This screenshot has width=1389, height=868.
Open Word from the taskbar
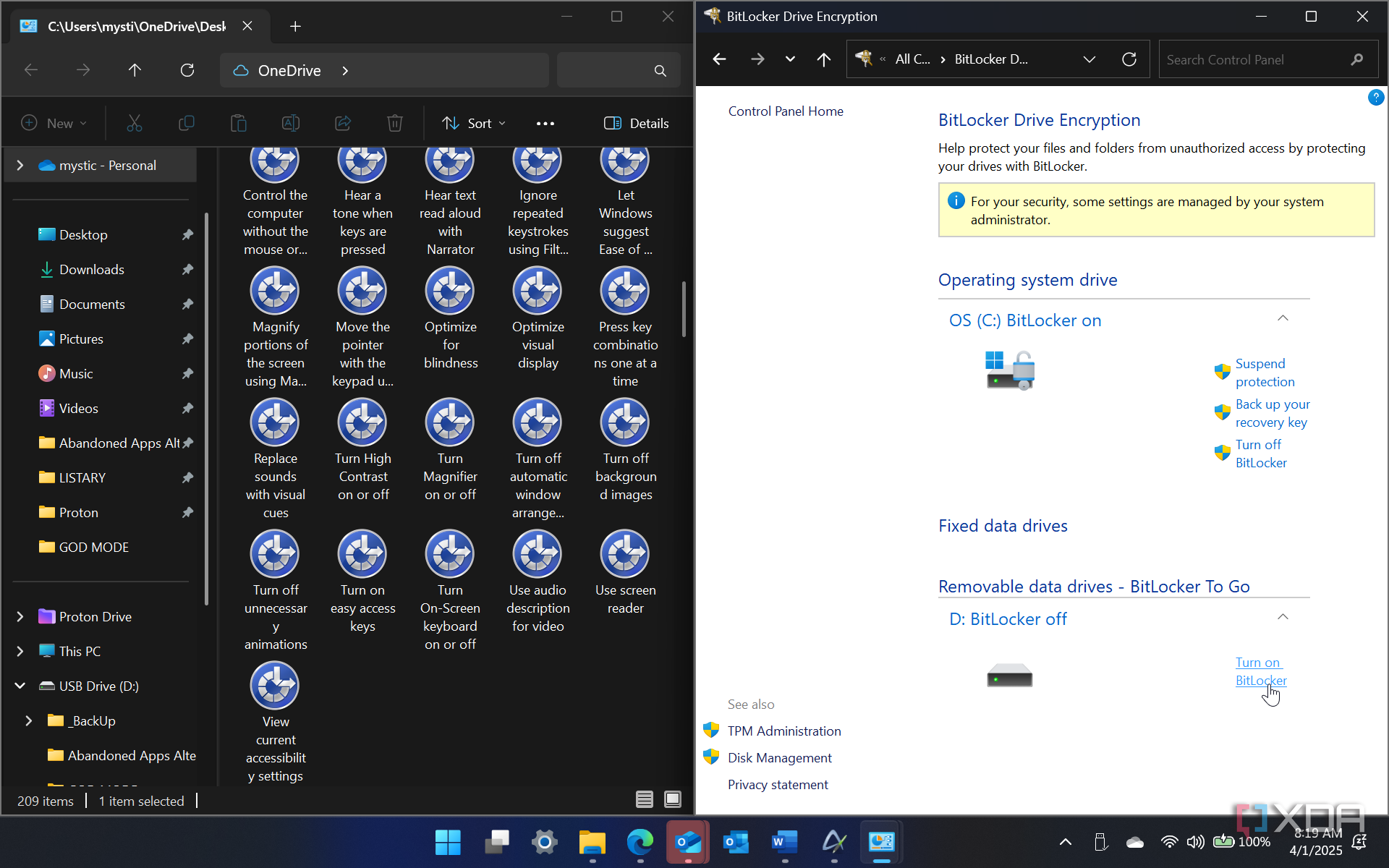coord(785,842)
